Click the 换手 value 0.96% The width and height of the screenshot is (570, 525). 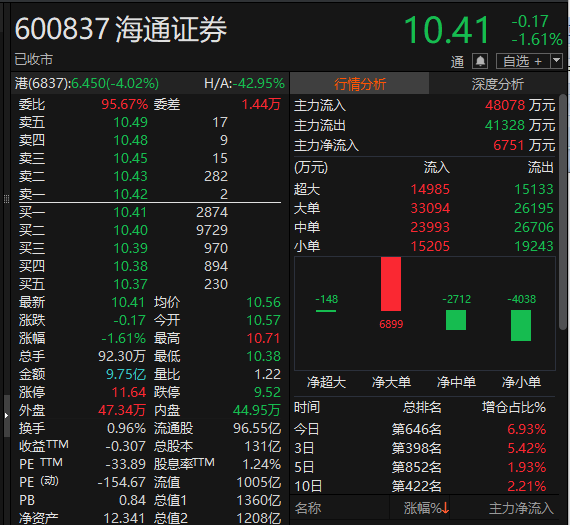tap(127, 428)
